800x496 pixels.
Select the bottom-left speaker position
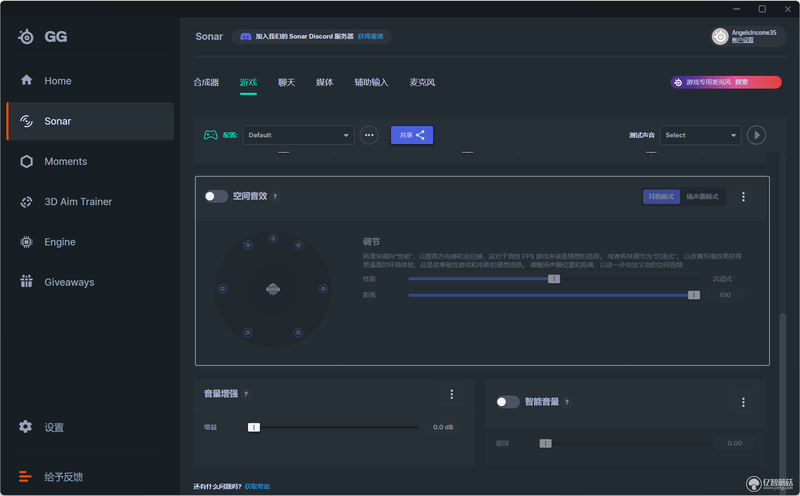click(x=247, y=333)
